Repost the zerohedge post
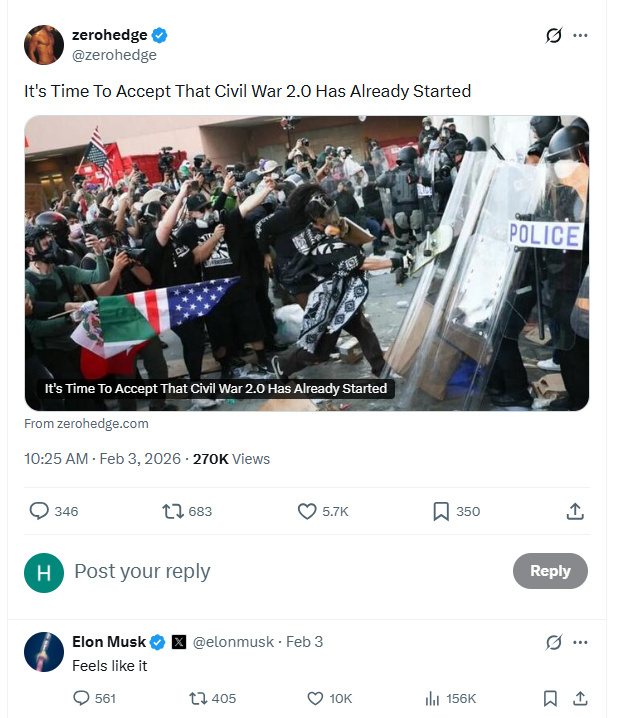 pos(173,511)
